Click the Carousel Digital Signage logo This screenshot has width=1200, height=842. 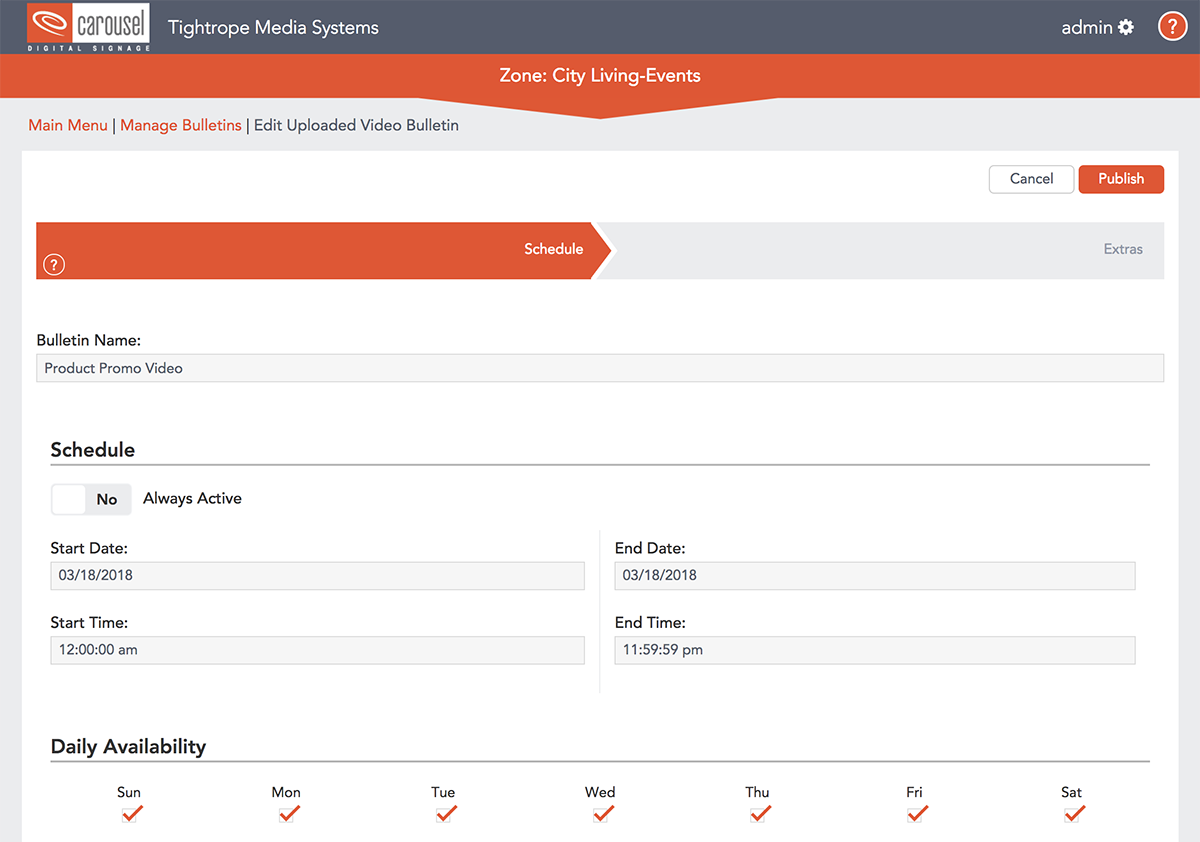(89, 27)
